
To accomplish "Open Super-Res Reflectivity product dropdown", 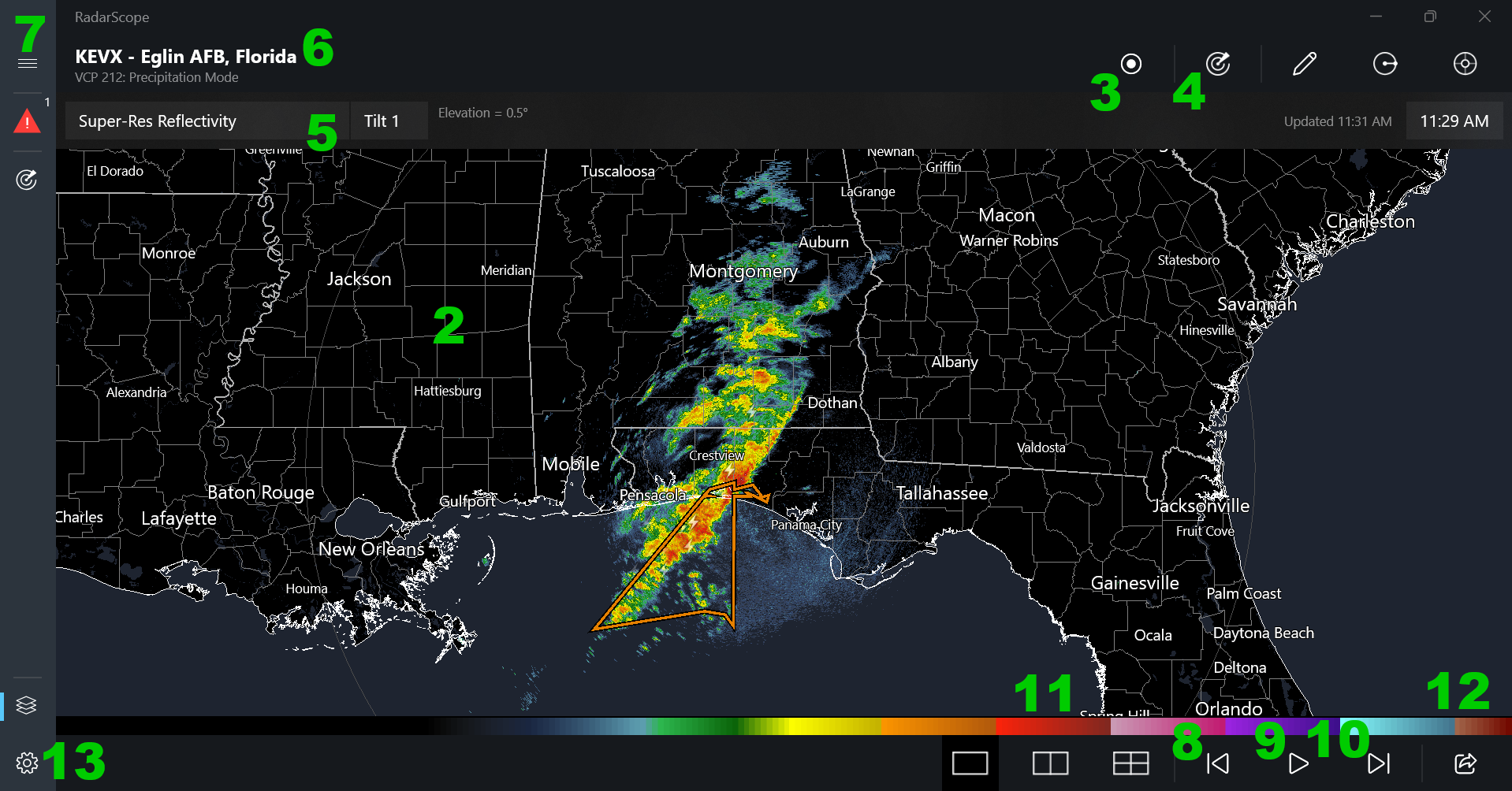I will click(207, 121).
